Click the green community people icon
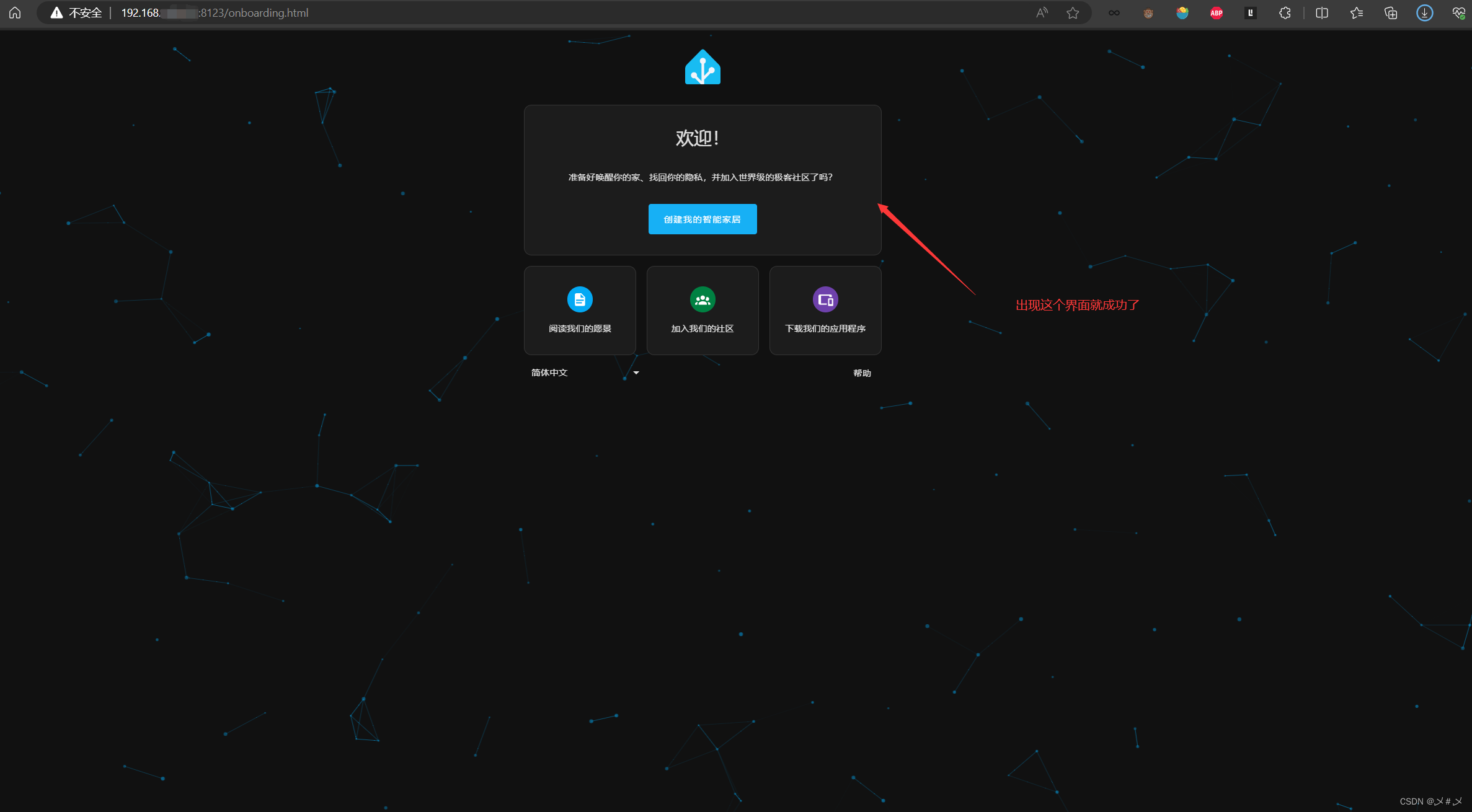Screen dimensions: 1472x812 [x=703, y=300]
